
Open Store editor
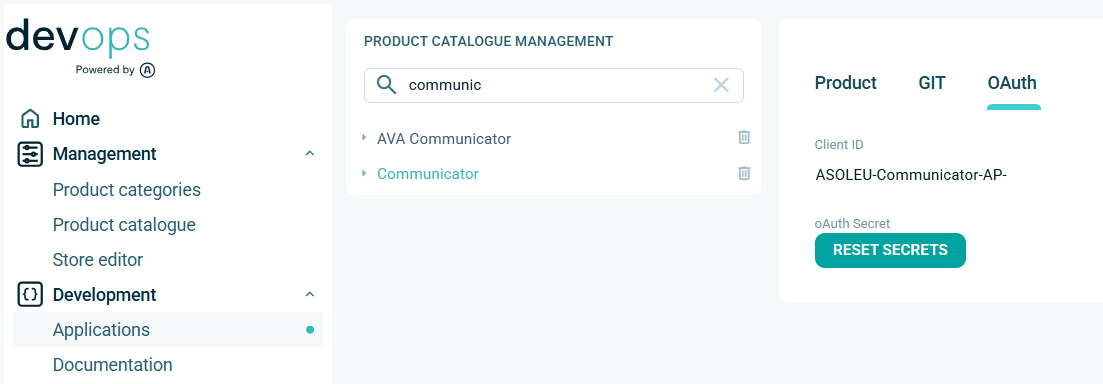click(x=98, y=260)
